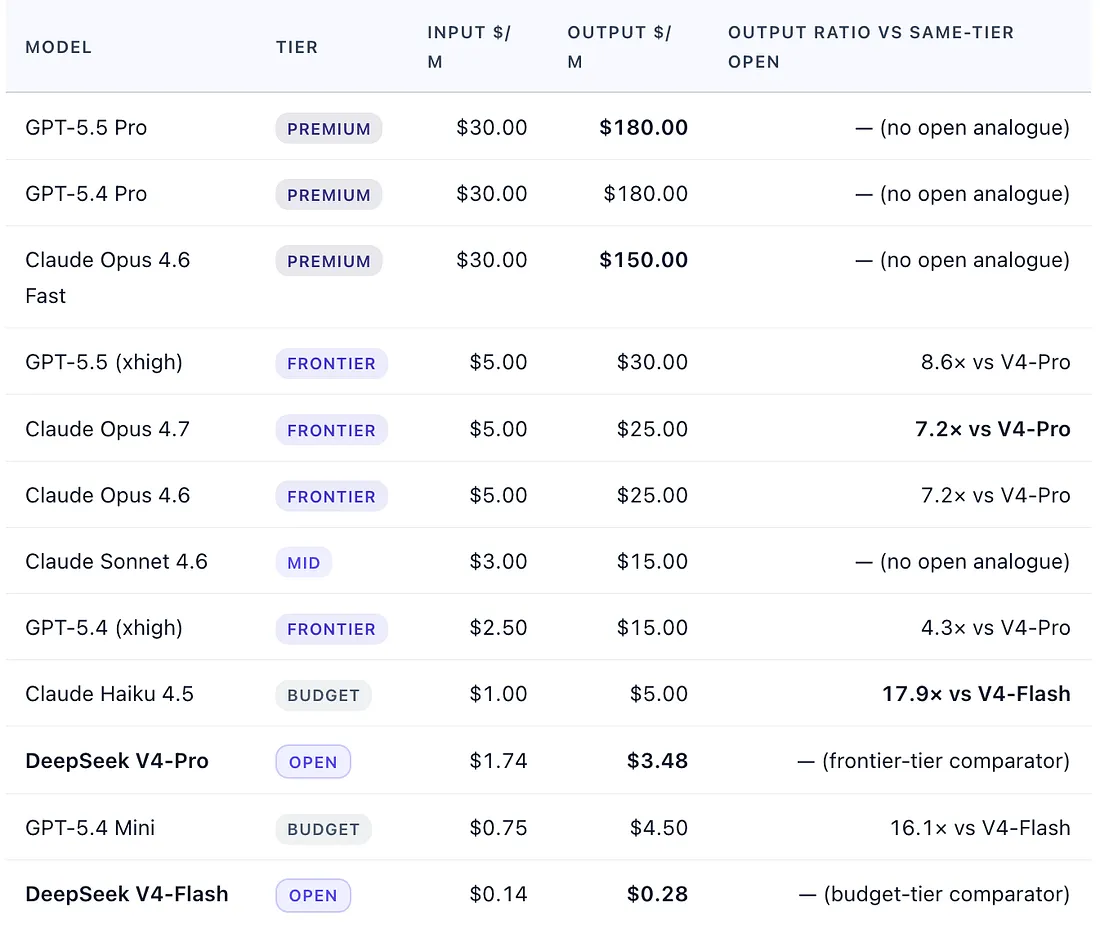This screenshot has width=1100, height=933.
Task: Click the $4.50 output price
Action: point(659,828)
